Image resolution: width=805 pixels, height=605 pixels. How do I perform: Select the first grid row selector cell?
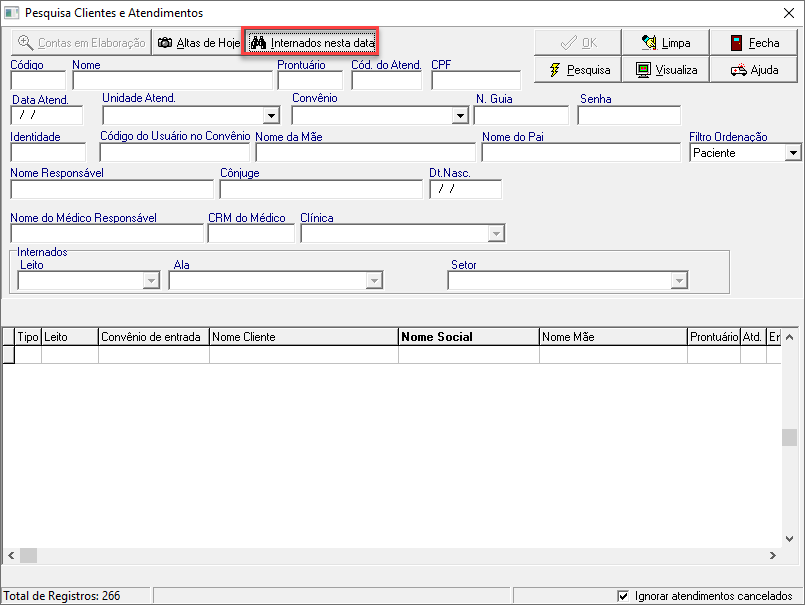point(9,355)
